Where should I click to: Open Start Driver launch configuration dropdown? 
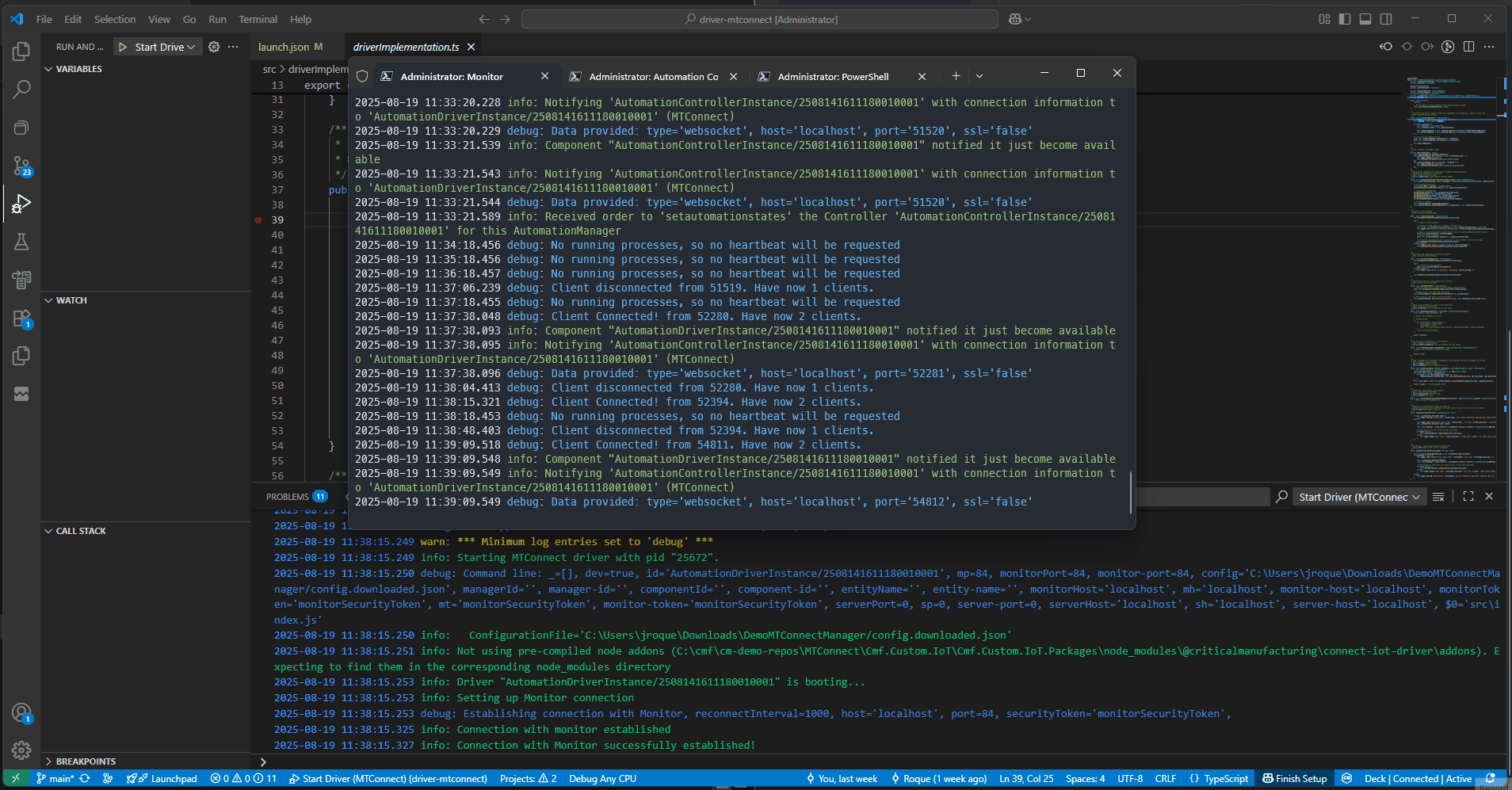click(x=165, y=47)
